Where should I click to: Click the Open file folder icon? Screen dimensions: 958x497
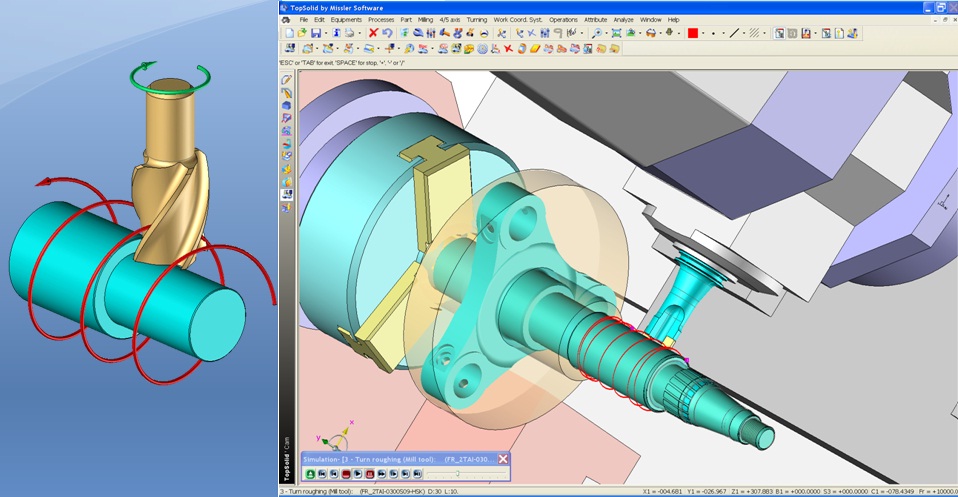click(302, 33)
